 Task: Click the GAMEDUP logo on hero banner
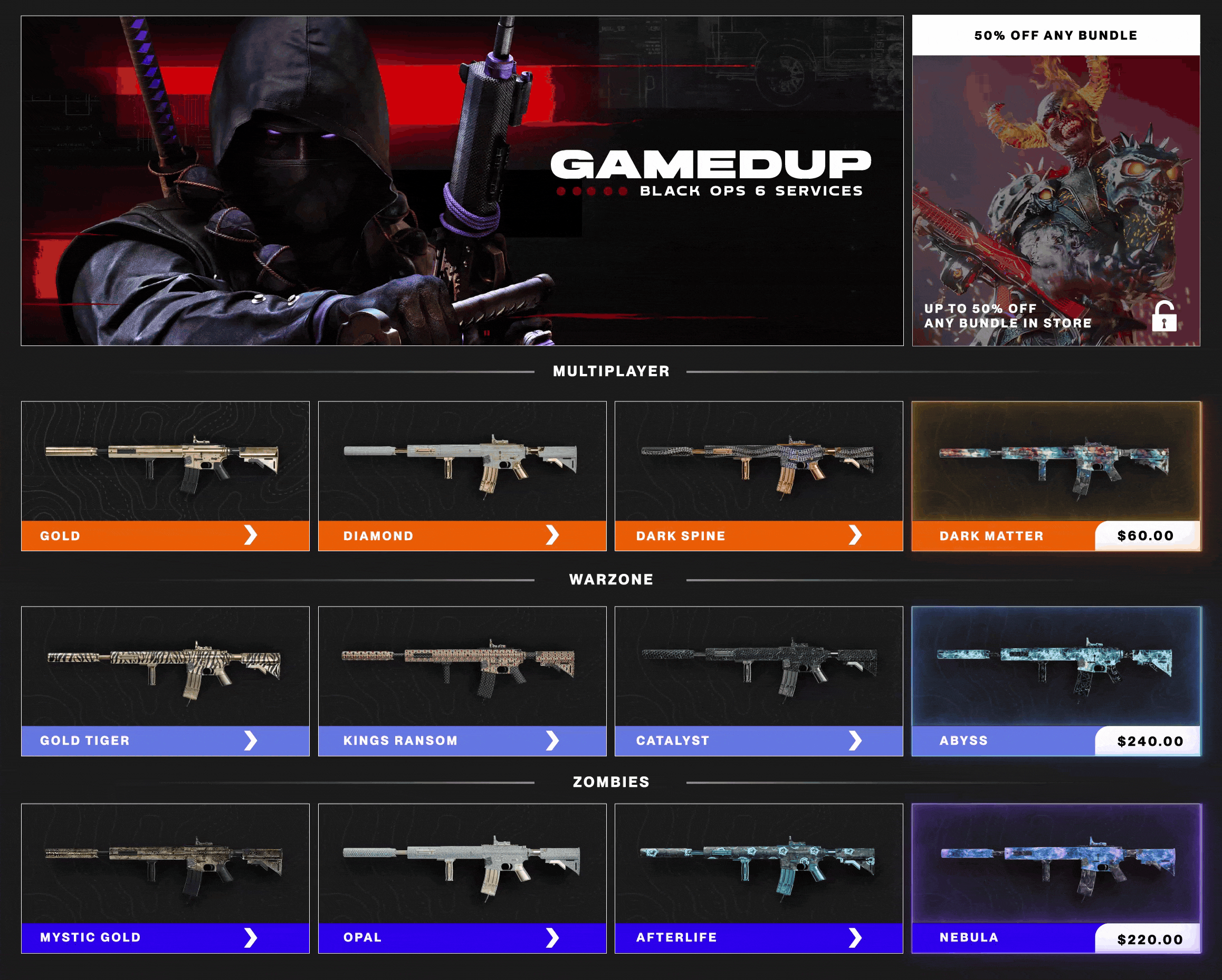711,164
